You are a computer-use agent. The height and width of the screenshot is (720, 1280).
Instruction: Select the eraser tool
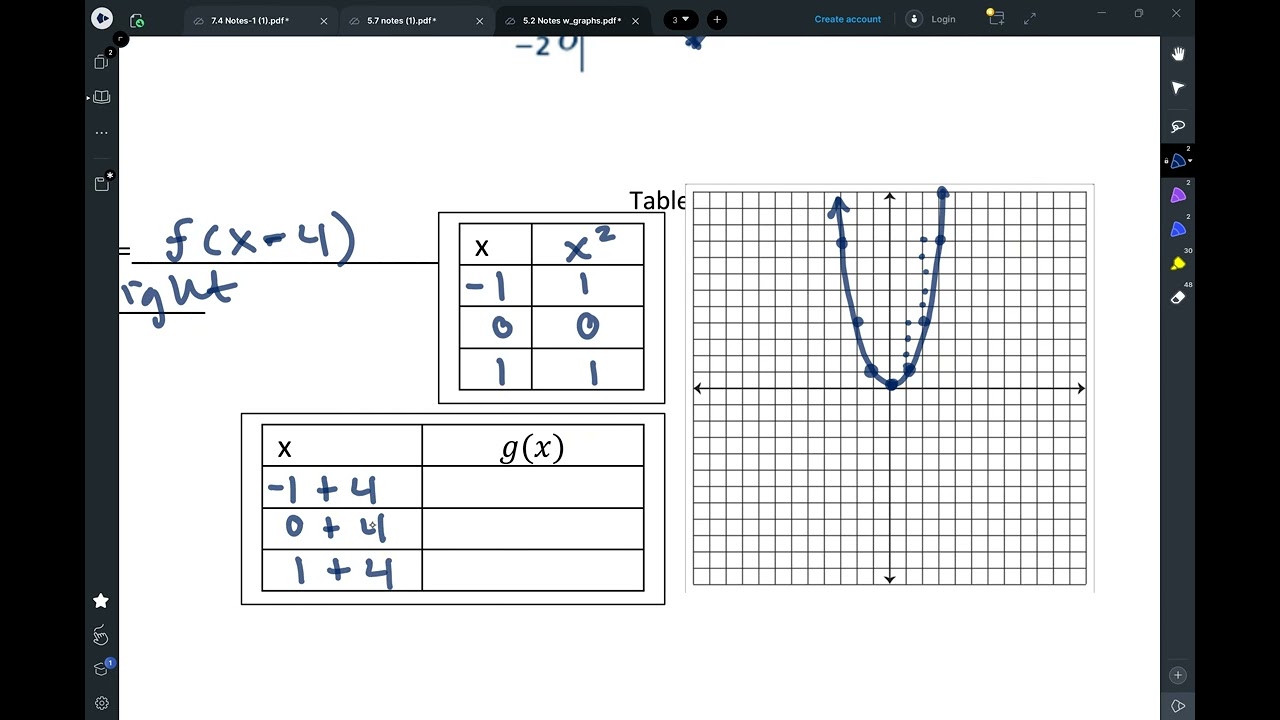(x=1178, y=298)
